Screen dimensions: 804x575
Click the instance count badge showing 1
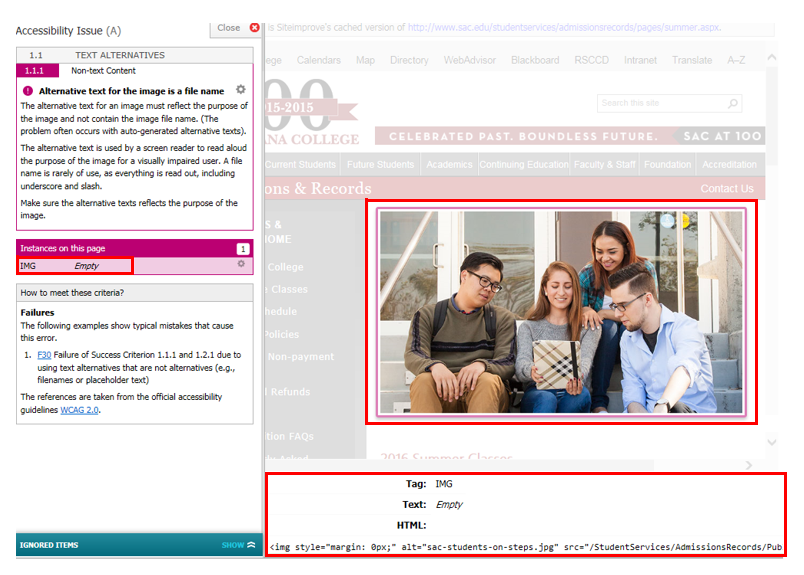coord(243,249)
